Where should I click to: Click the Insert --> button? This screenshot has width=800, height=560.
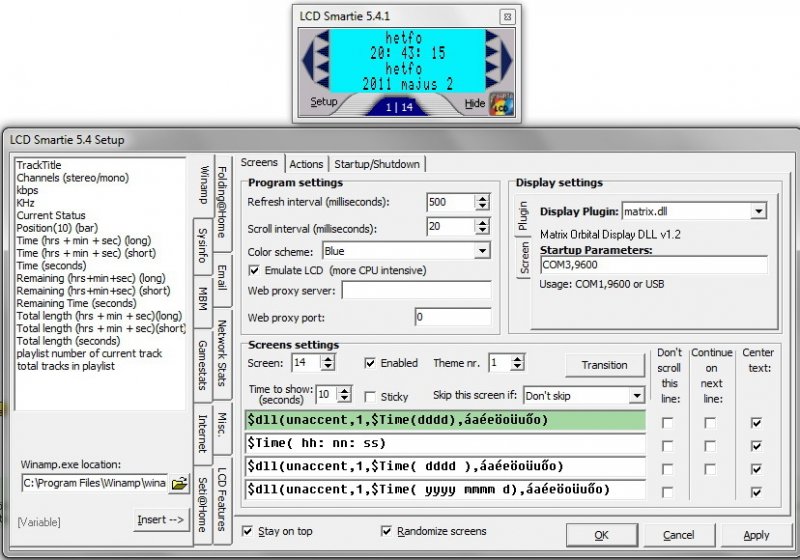coord(160,520)
